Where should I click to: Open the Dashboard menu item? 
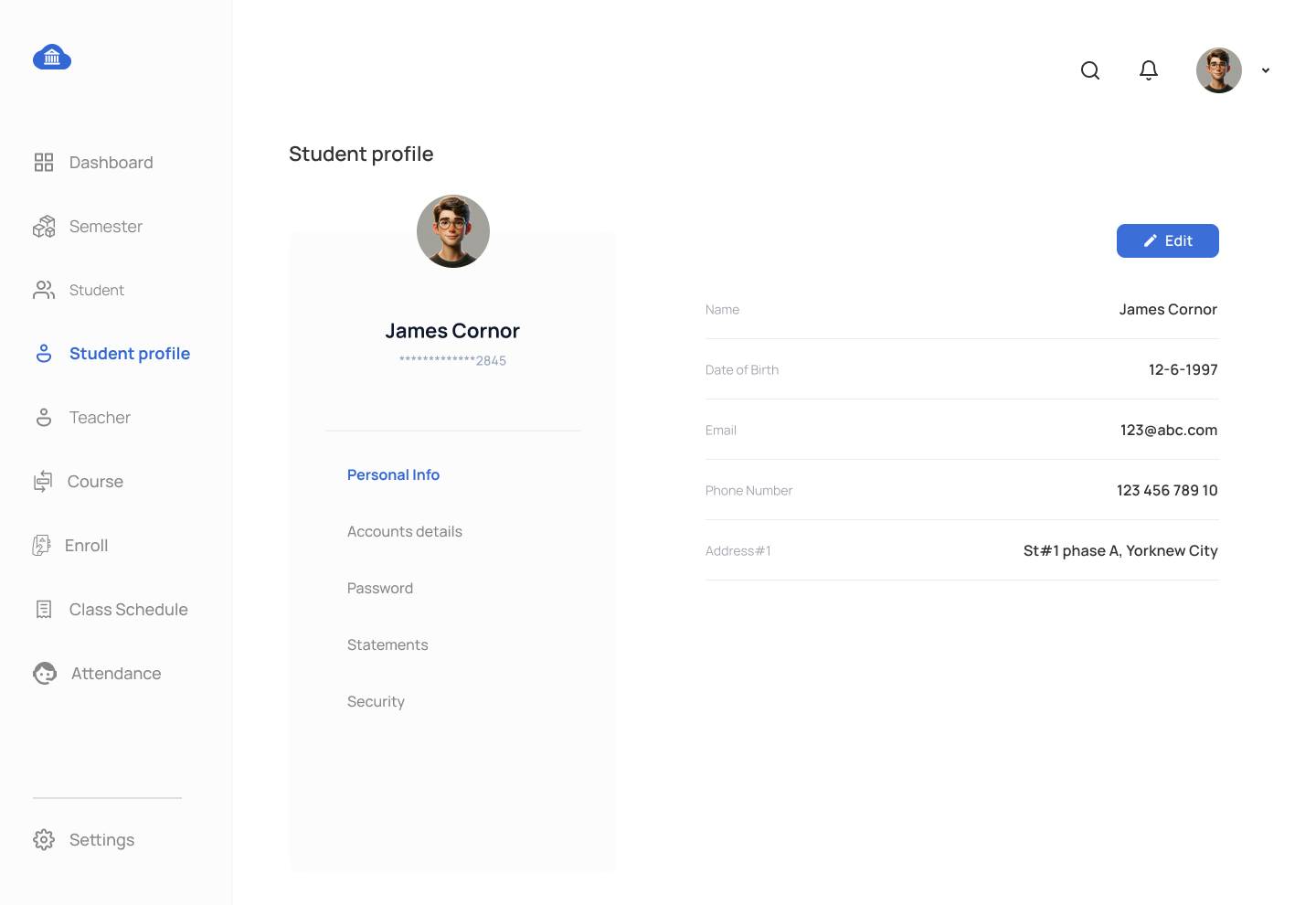(111, 163)
